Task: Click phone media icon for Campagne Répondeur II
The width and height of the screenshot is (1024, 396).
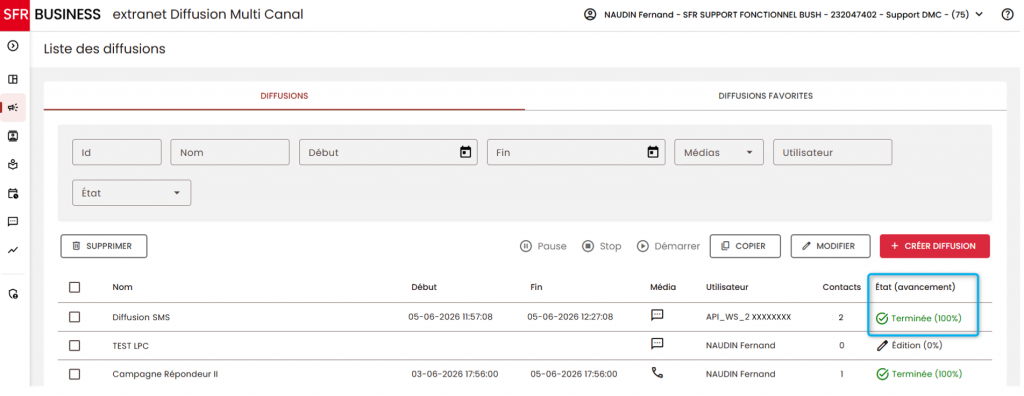Action: point(657,373)
